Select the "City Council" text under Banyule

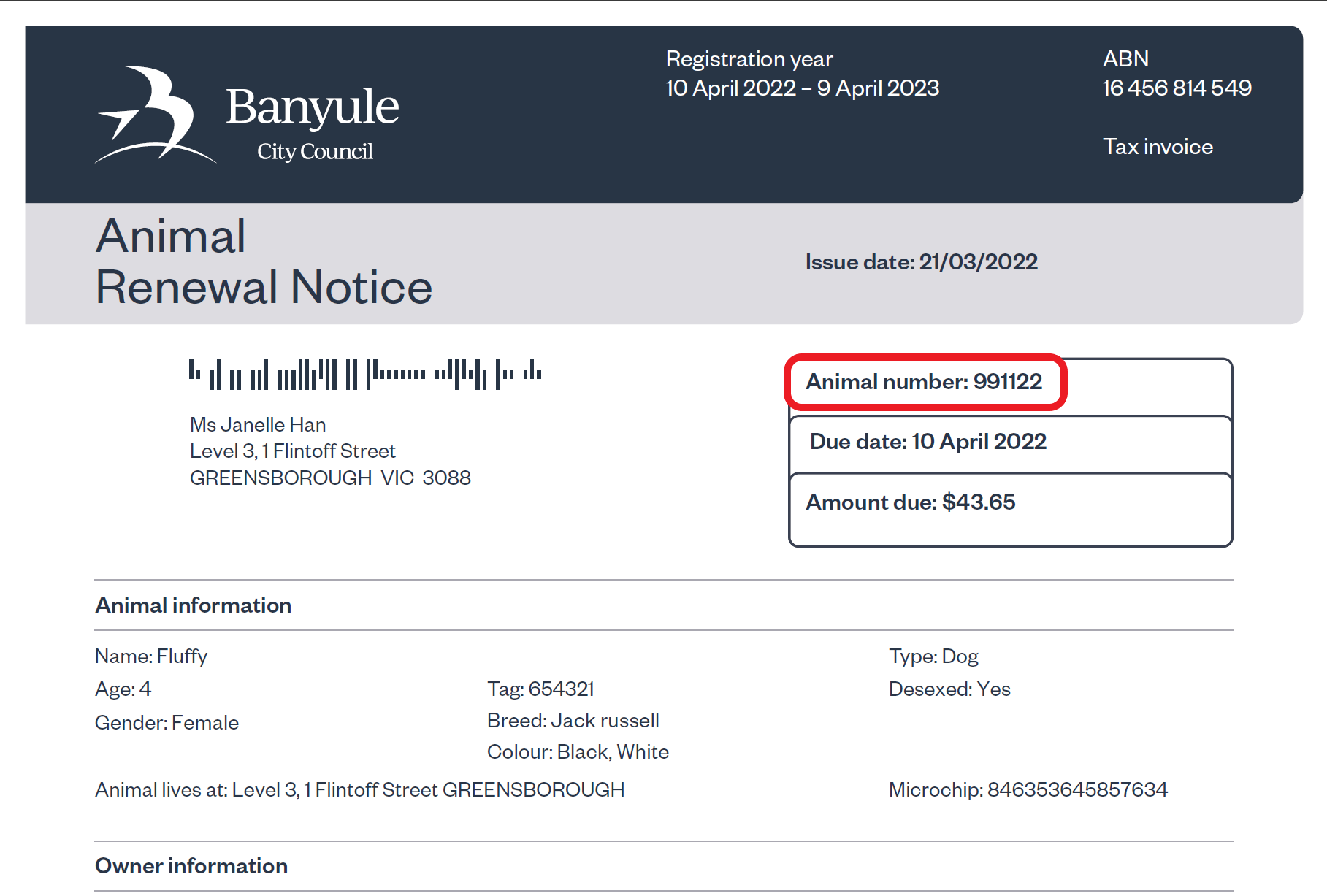pyautogui.click(x=315, y=151)
